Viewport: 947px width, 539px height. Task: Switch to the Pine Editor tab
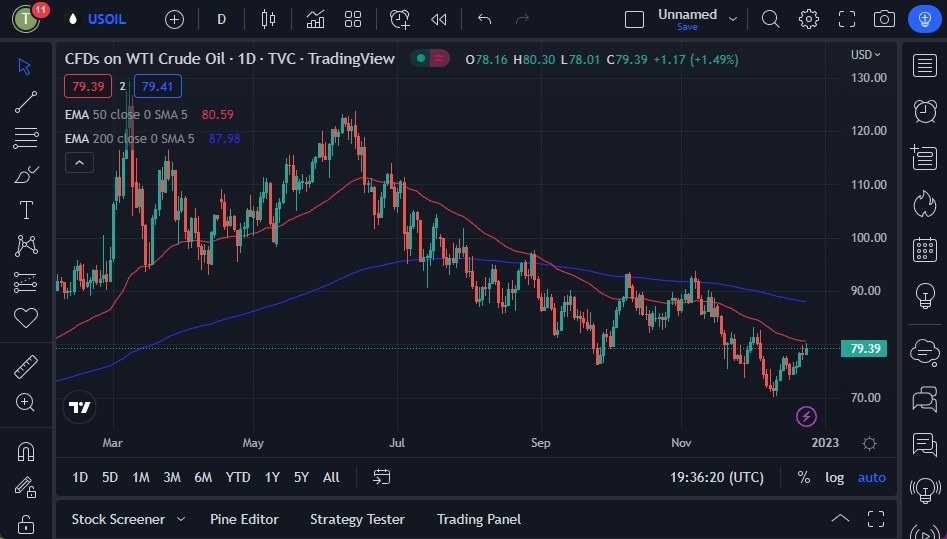[x=244, y=519]
